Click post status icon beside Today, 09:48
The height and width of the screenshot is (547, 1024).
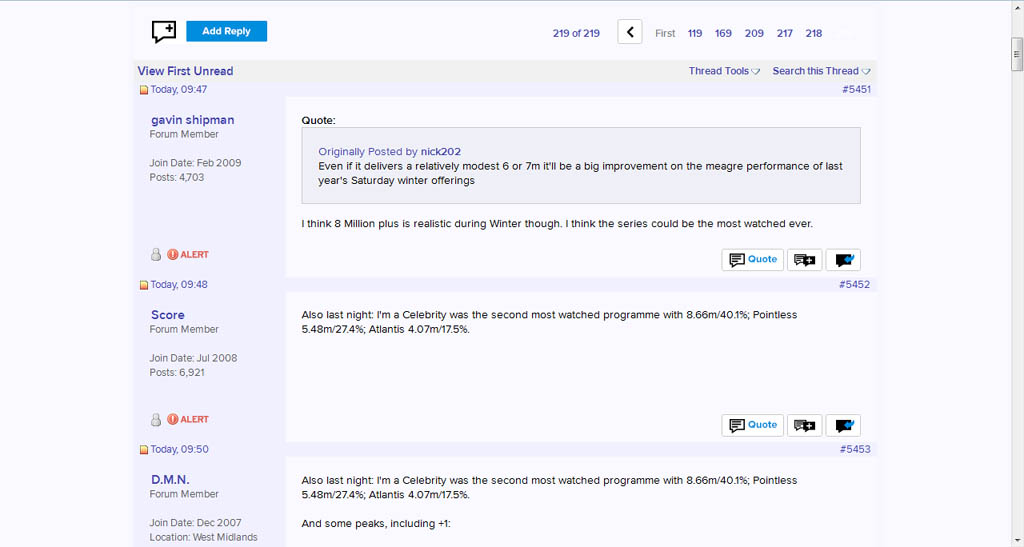point(144,285)
